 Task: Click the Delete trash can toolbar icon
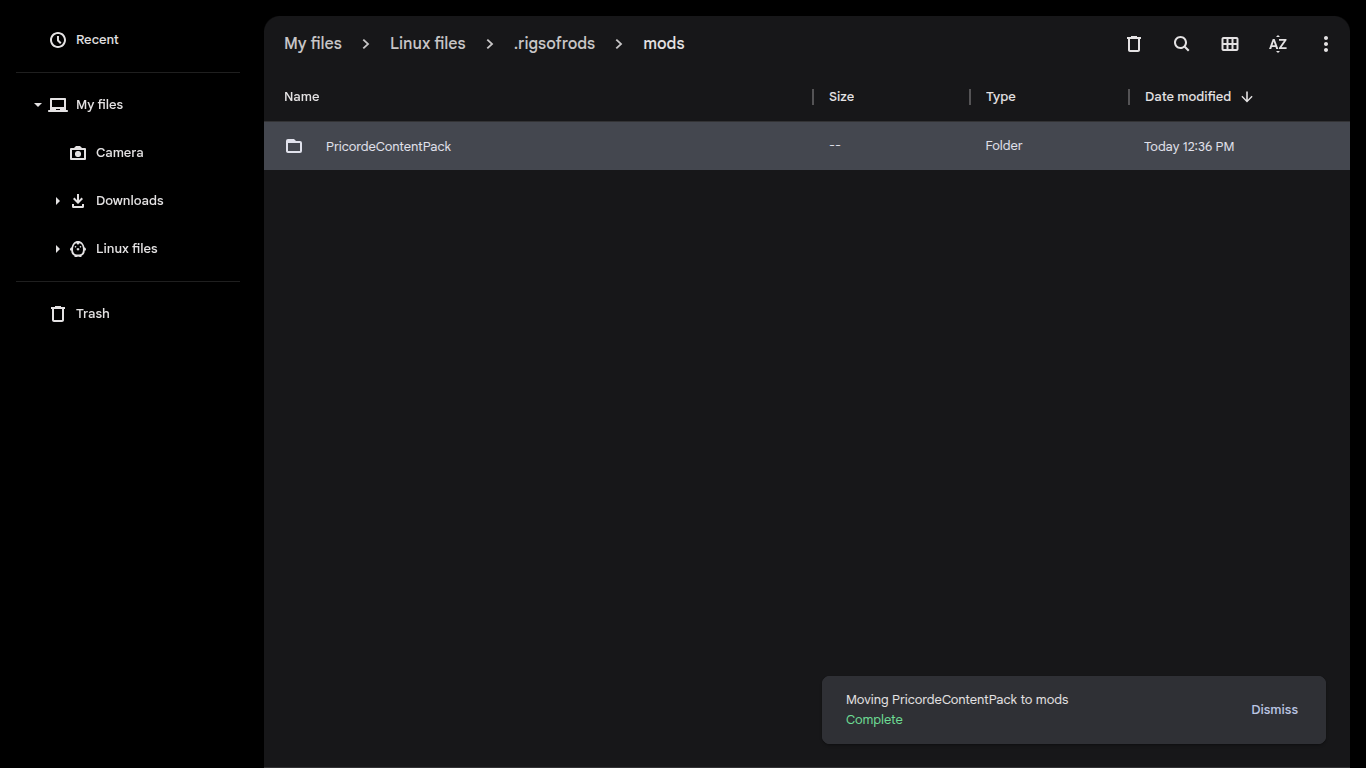click(1133, 44)
